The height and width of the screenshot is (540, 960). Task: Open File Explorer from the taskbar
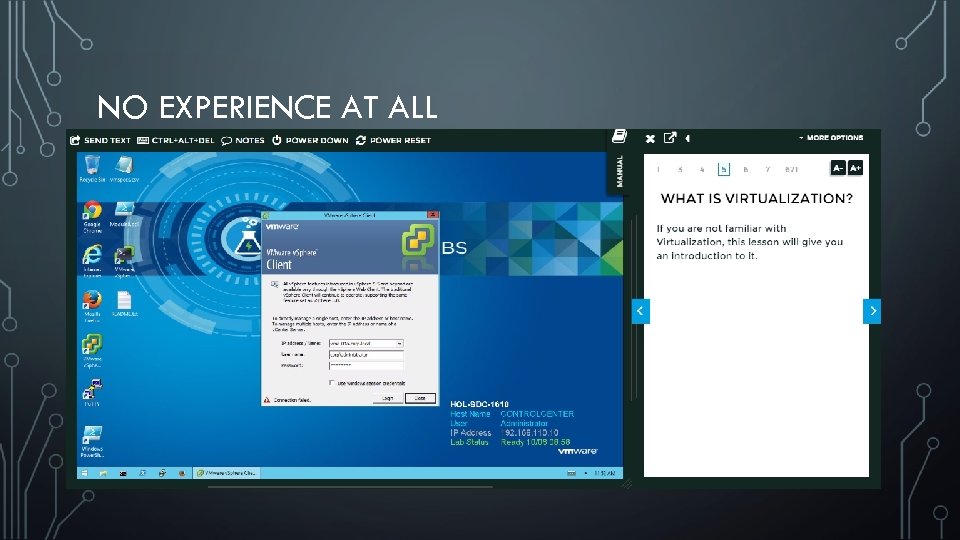pos(103,473)
